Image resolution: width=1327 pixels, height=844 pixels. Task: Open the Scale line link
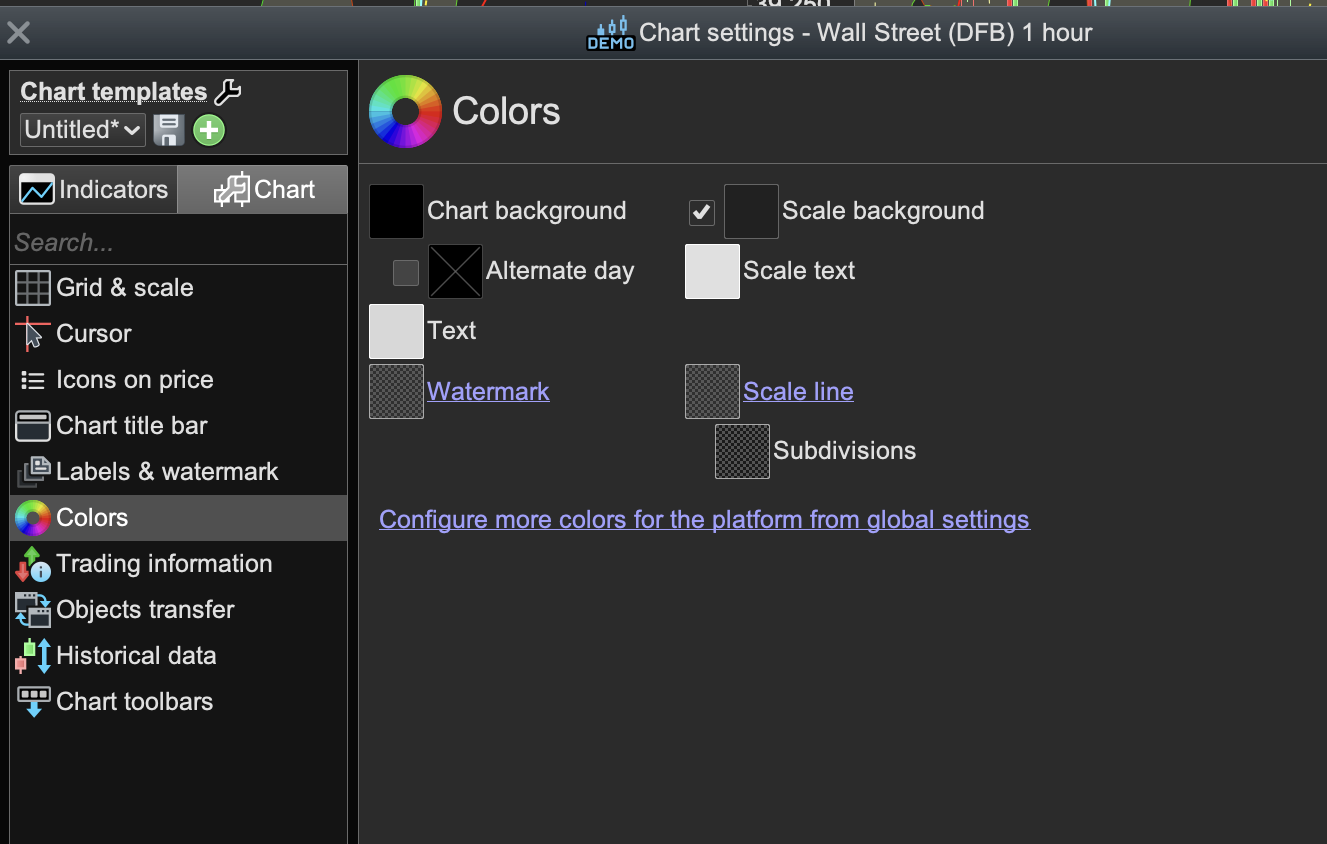[798, 391]
